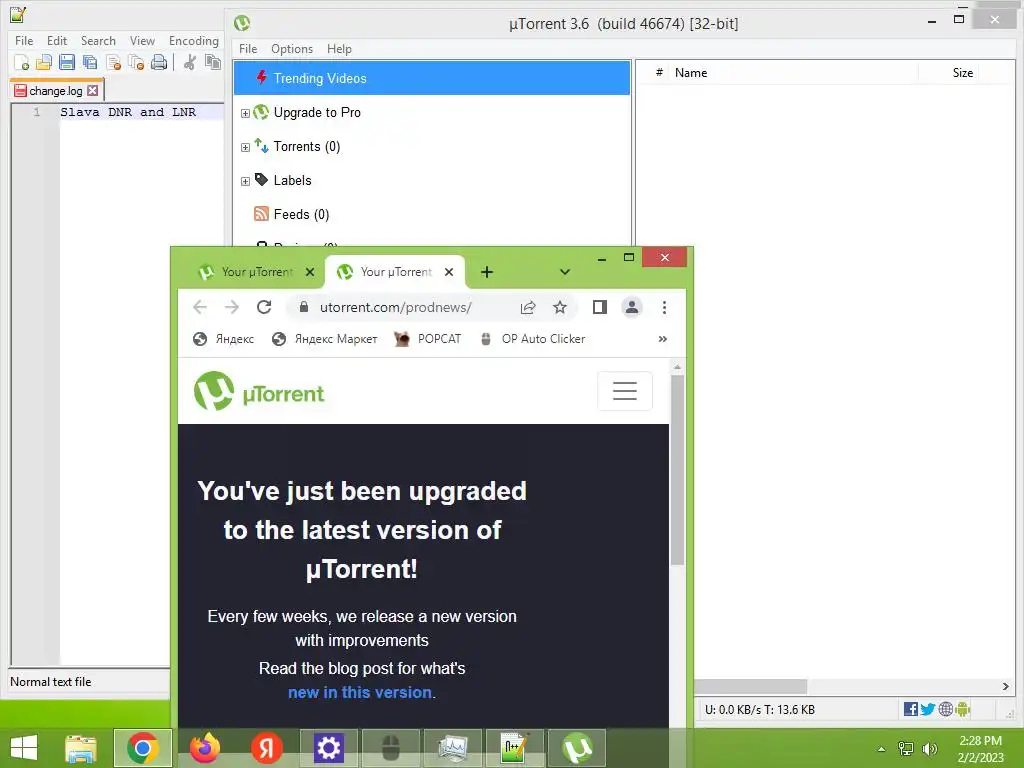
Task: Click the Twitter icon in µTorrent status bar
Action: (x=927, y=709)
